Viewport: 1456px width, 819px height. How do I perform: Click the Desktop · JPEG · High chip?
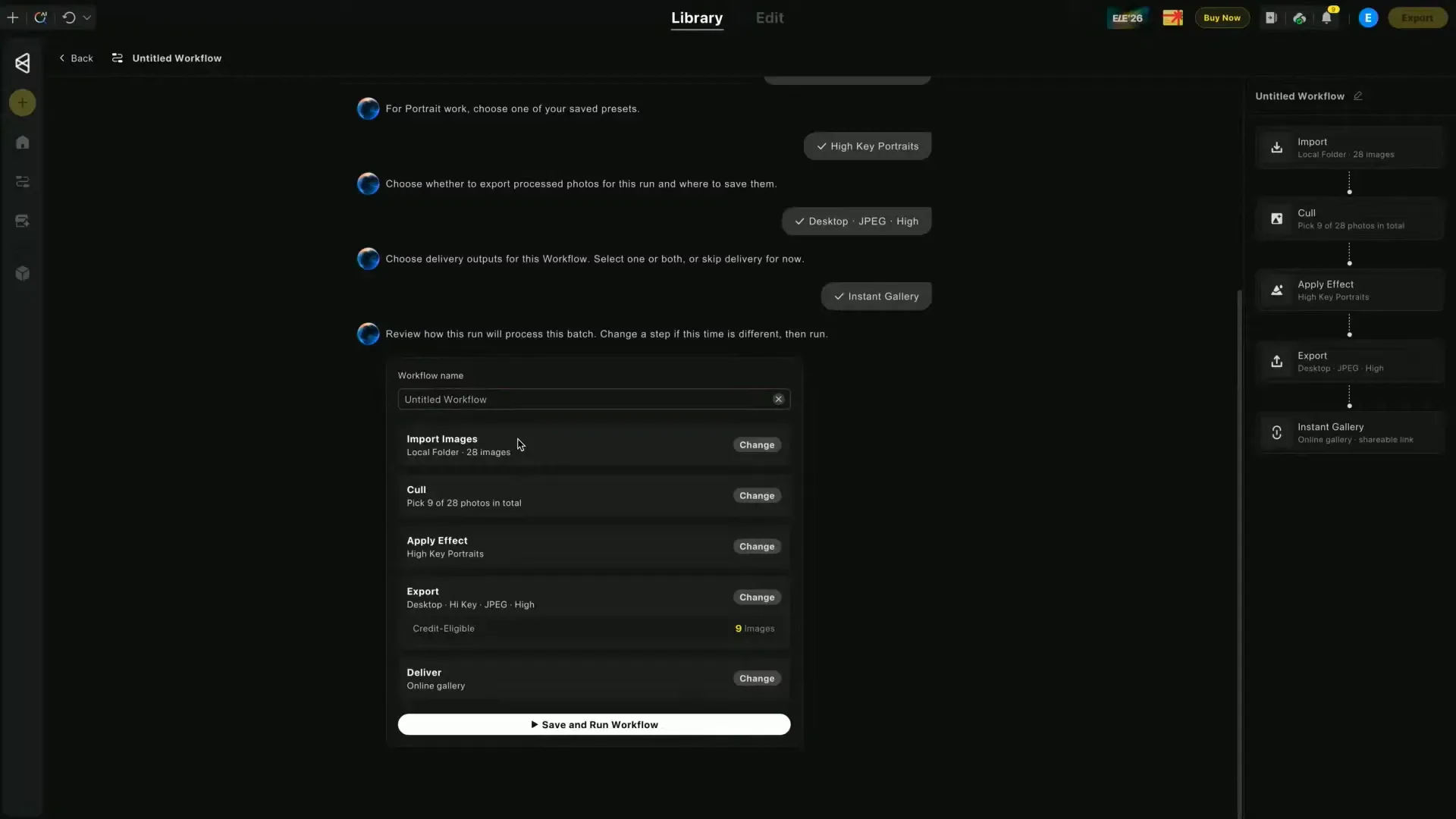(856, 221)
